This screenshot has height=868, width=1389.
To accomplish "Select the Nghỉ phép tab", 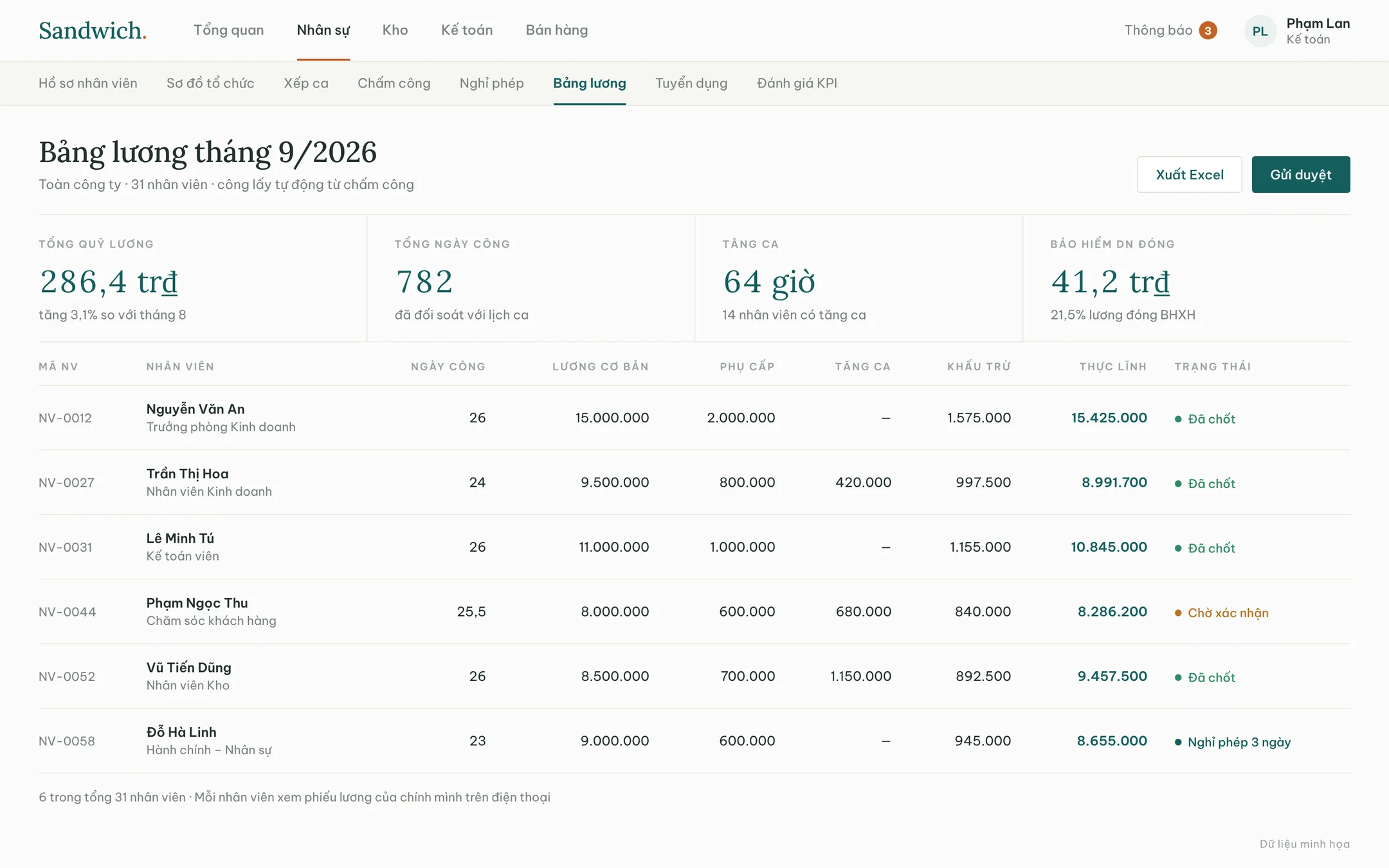I will tap(492, 83).
